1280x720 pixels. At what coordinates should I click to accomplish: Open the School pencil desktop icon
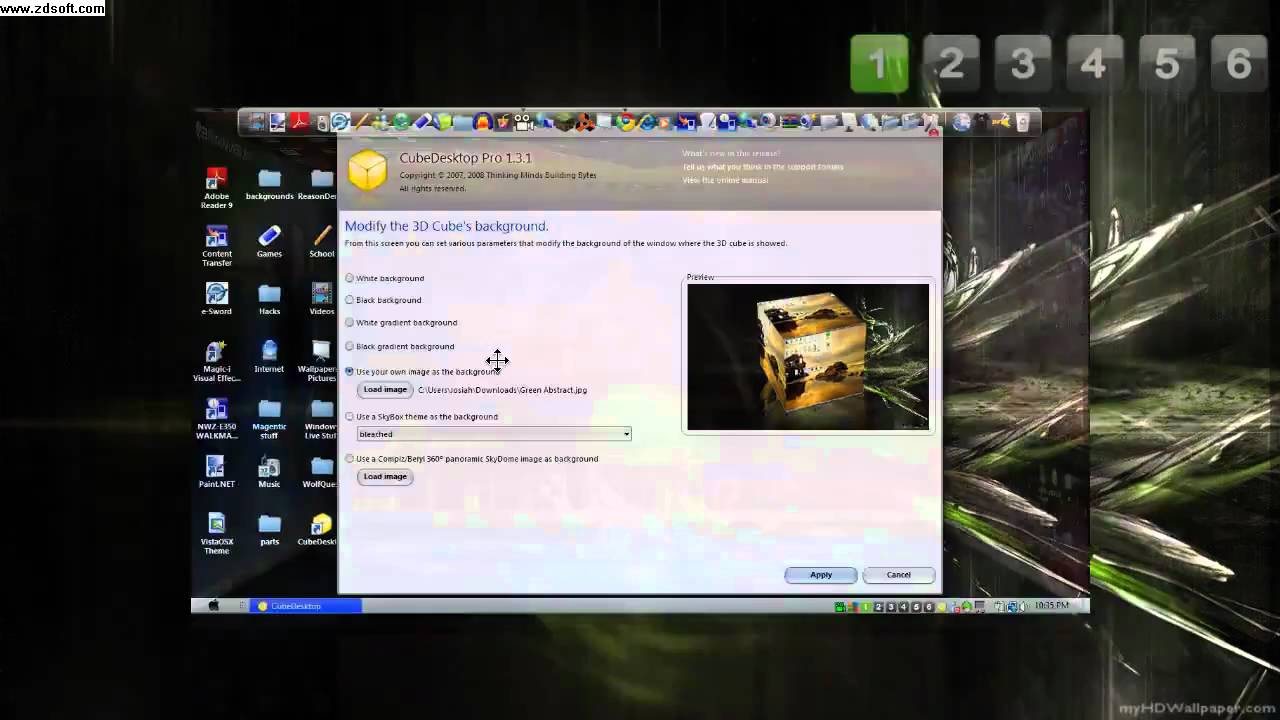click(x=322, y=242)
